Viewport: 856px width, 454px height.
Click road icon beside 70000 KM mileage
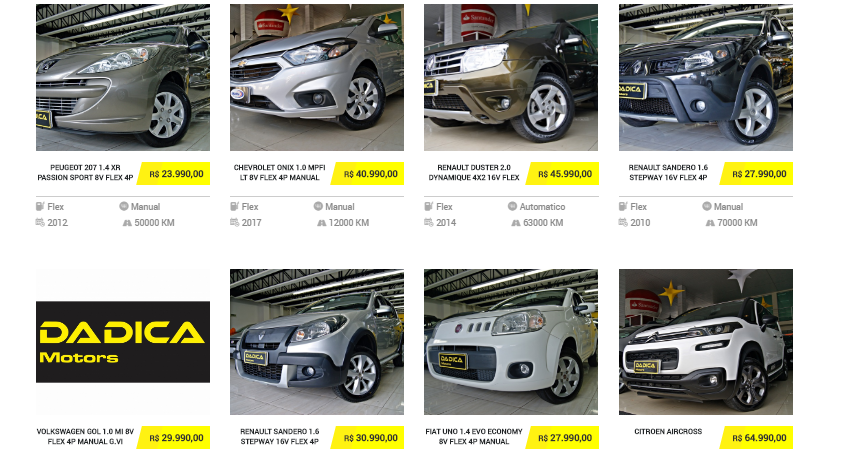(x=710, y=223)
